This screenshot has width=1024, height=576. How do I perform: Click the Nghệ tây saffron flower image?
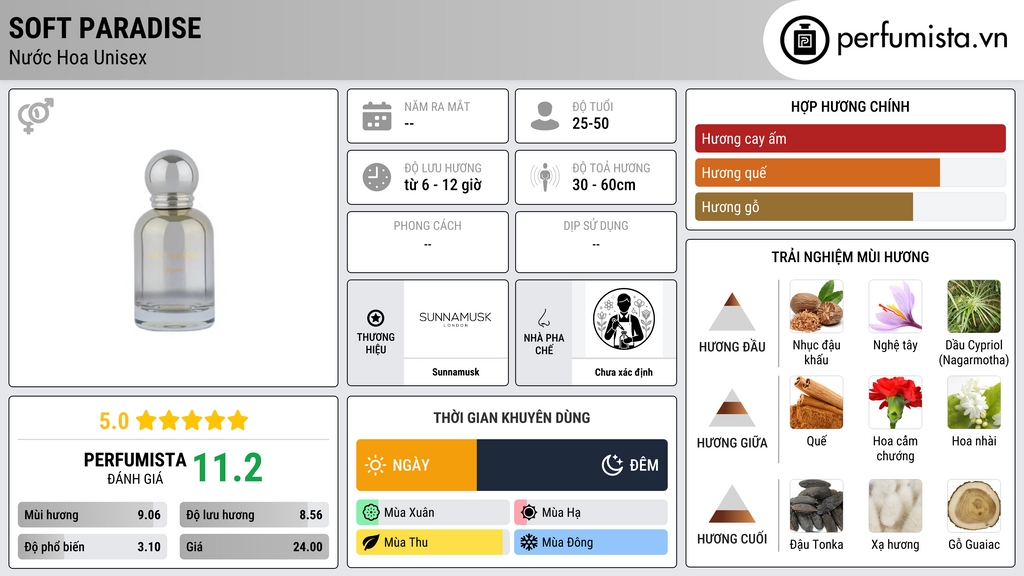tap(895, 306)
